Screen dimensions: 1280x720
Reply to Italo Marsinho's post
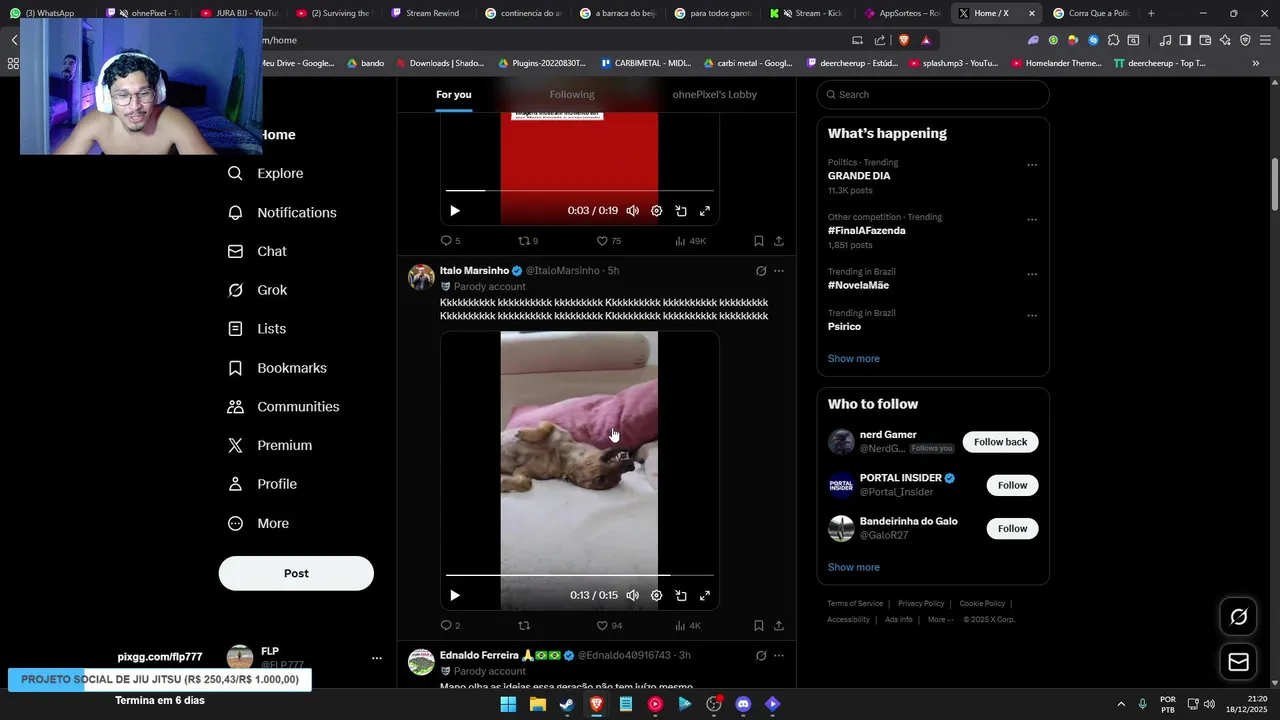[x=450, y=626]
